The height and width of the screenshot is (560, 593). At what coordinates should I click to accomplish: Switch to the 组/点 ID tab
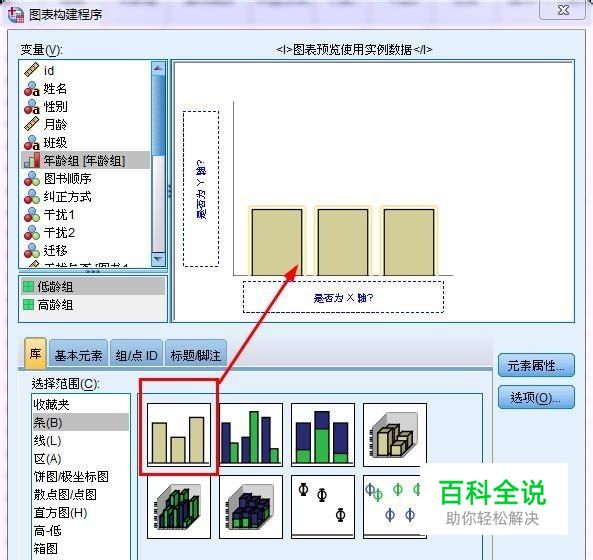click(137, 354)
